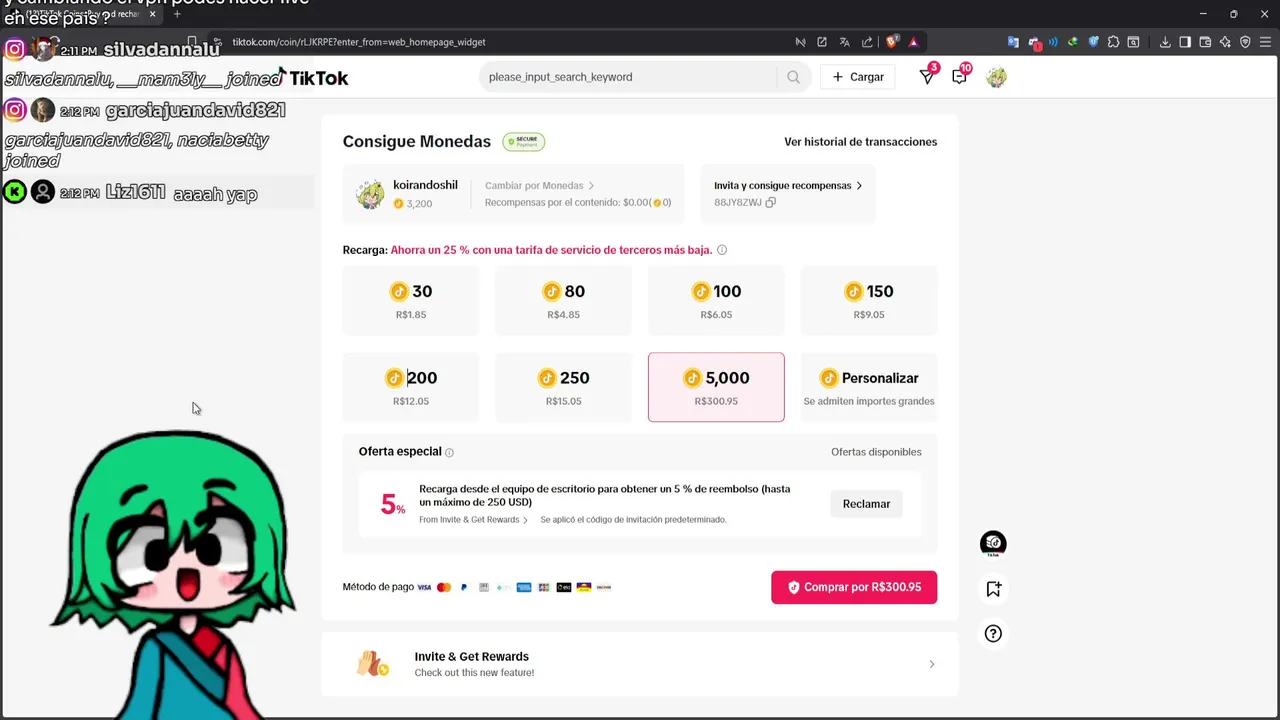Click the info icon beside Oferta especial

click(449, 452)
